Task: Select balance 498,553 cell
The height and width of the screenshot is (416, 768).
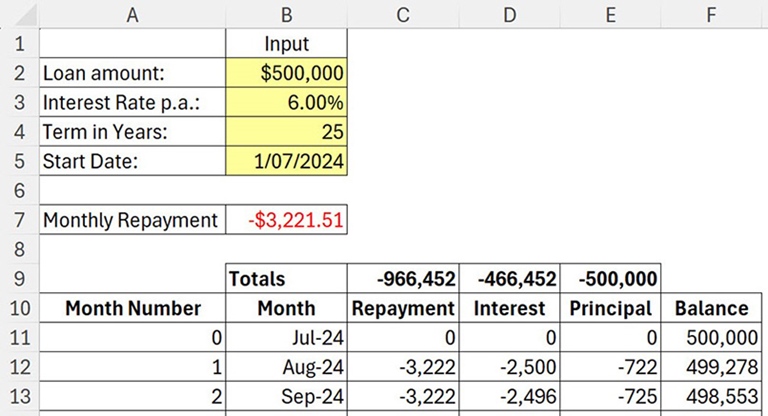Action: [x=711, y=396]
